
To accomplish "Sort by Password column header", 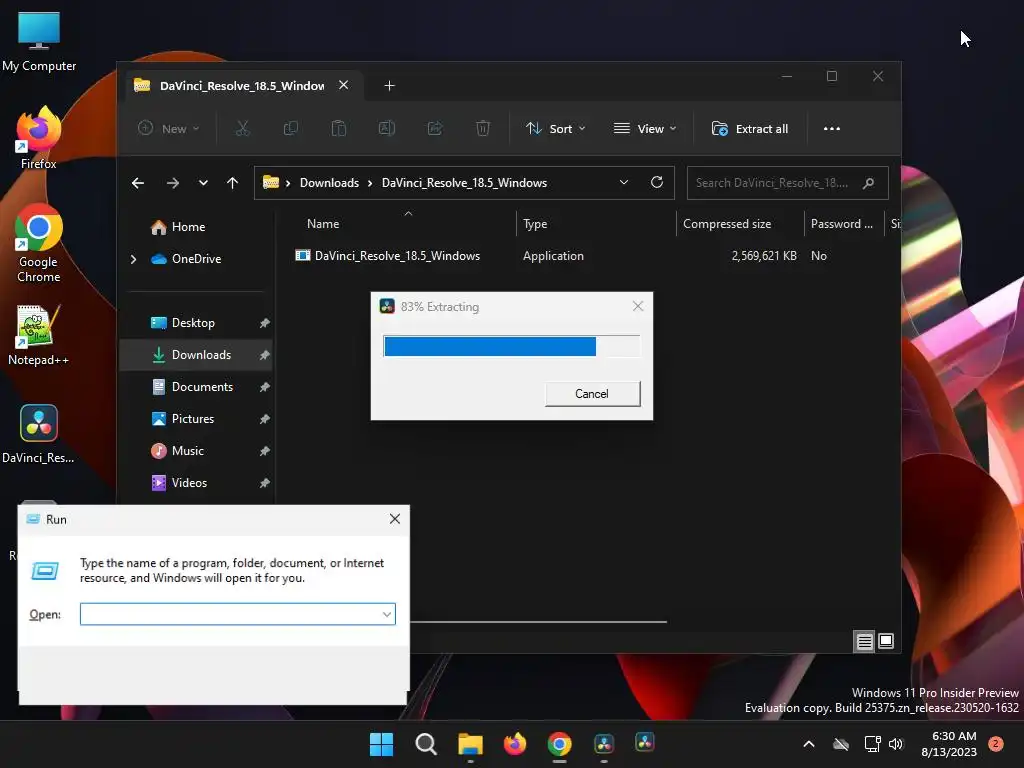I will click(x=842, y=223).
